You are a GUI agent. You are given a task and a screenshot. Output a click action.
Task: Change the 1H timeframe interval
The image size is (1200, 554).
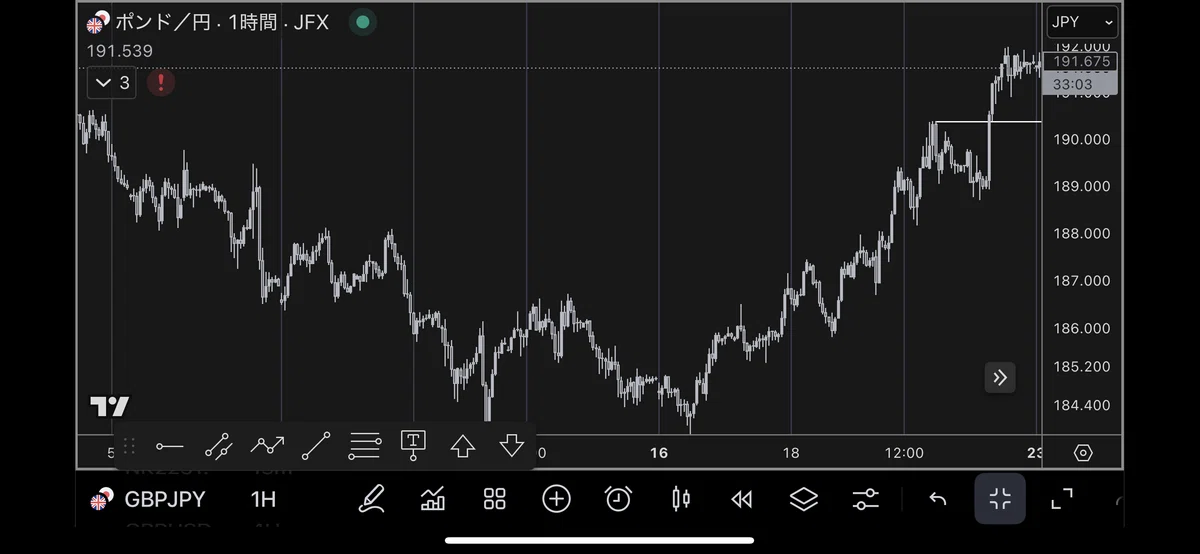[x=263, y=499]
